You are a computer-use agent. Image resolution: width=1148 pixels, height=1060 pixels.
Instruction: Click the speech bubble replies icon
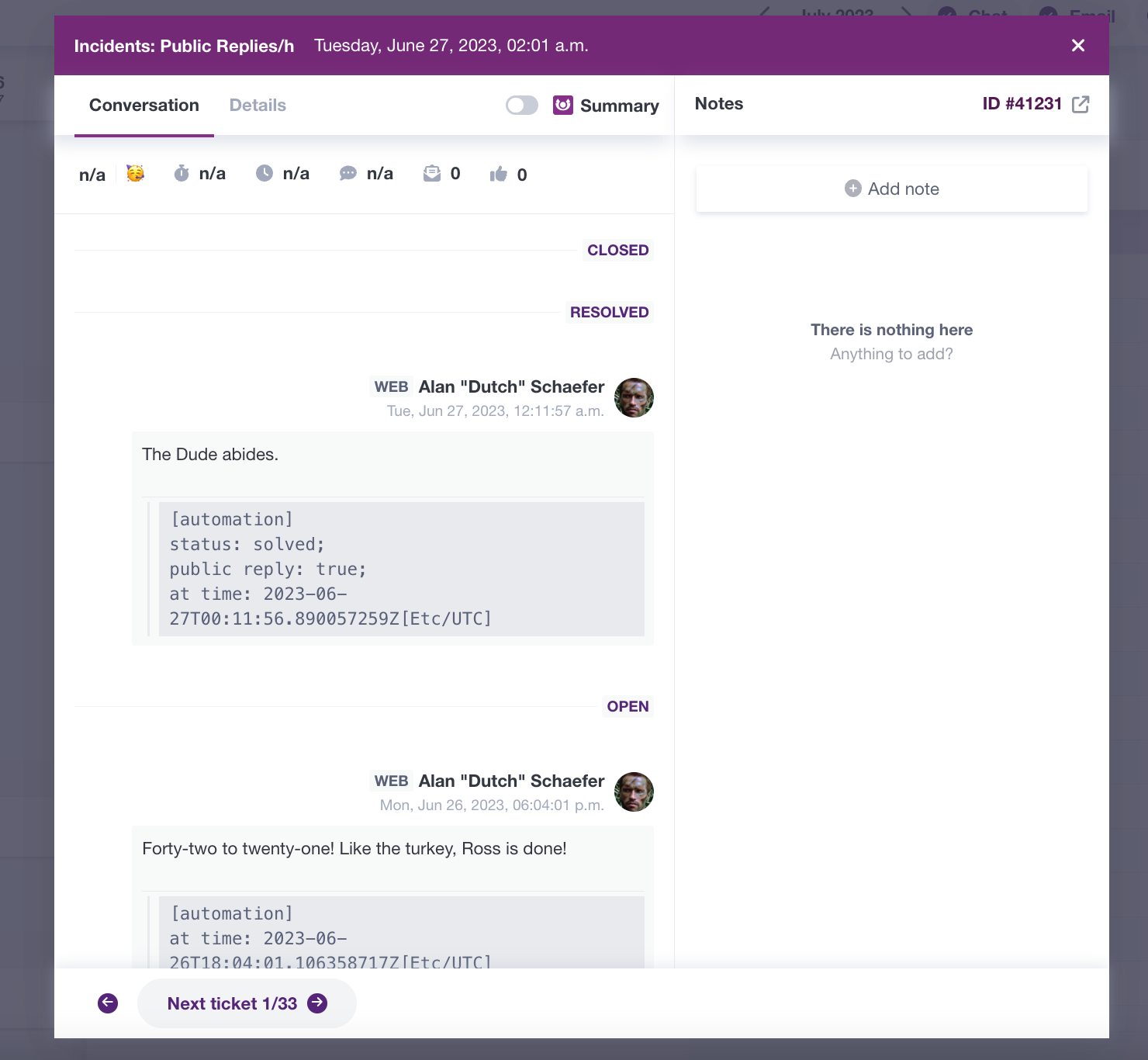point(348,174)
